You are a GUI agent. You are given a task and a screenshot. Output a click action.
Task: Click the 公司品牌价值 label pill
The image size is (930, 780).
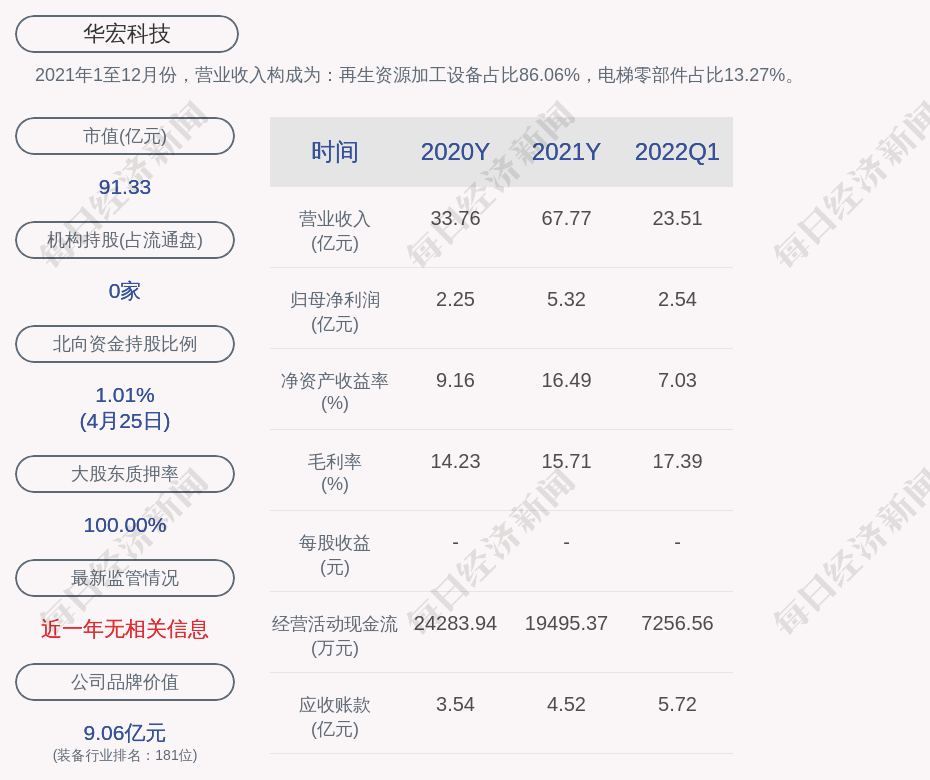[125, 682]
